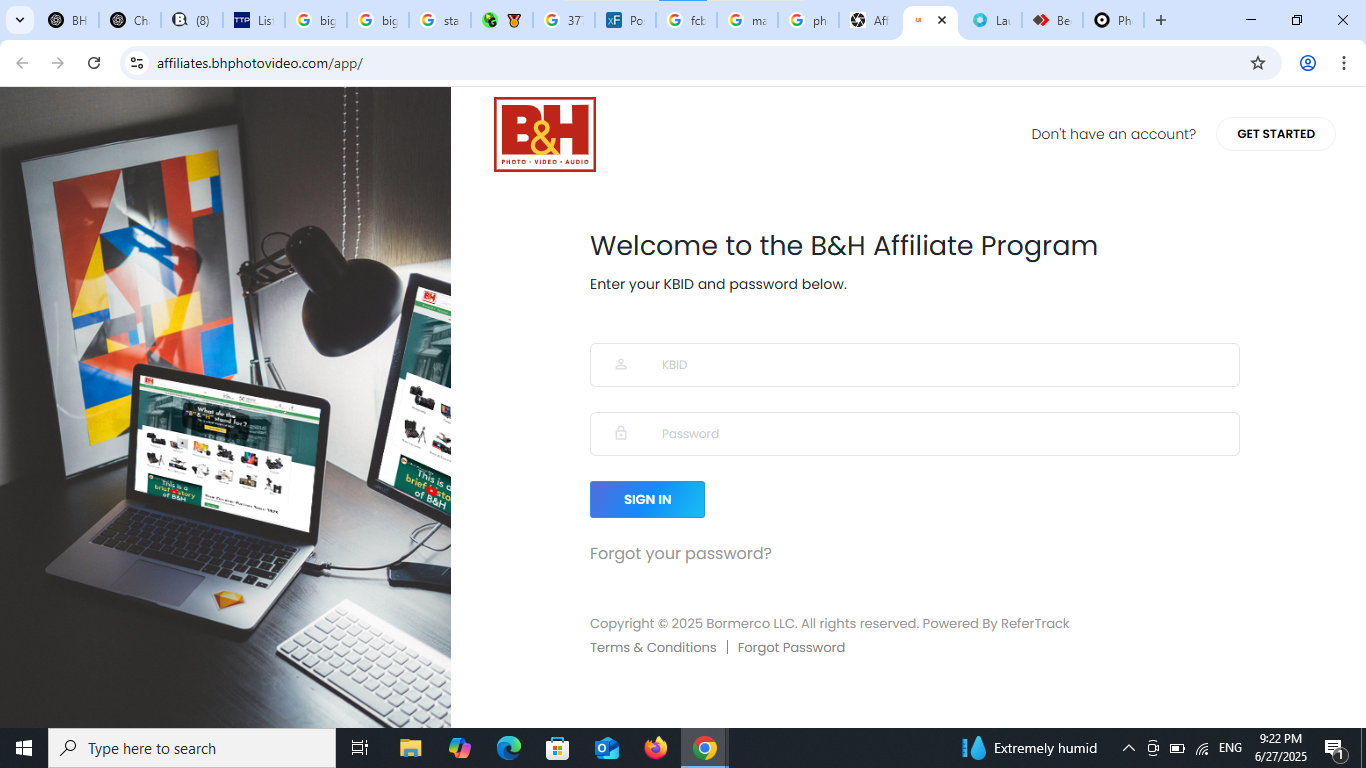The height and width of the screenshot is (768, 1366).
Task: Click the 'Type here to search' box
Action: click(192, 748)
